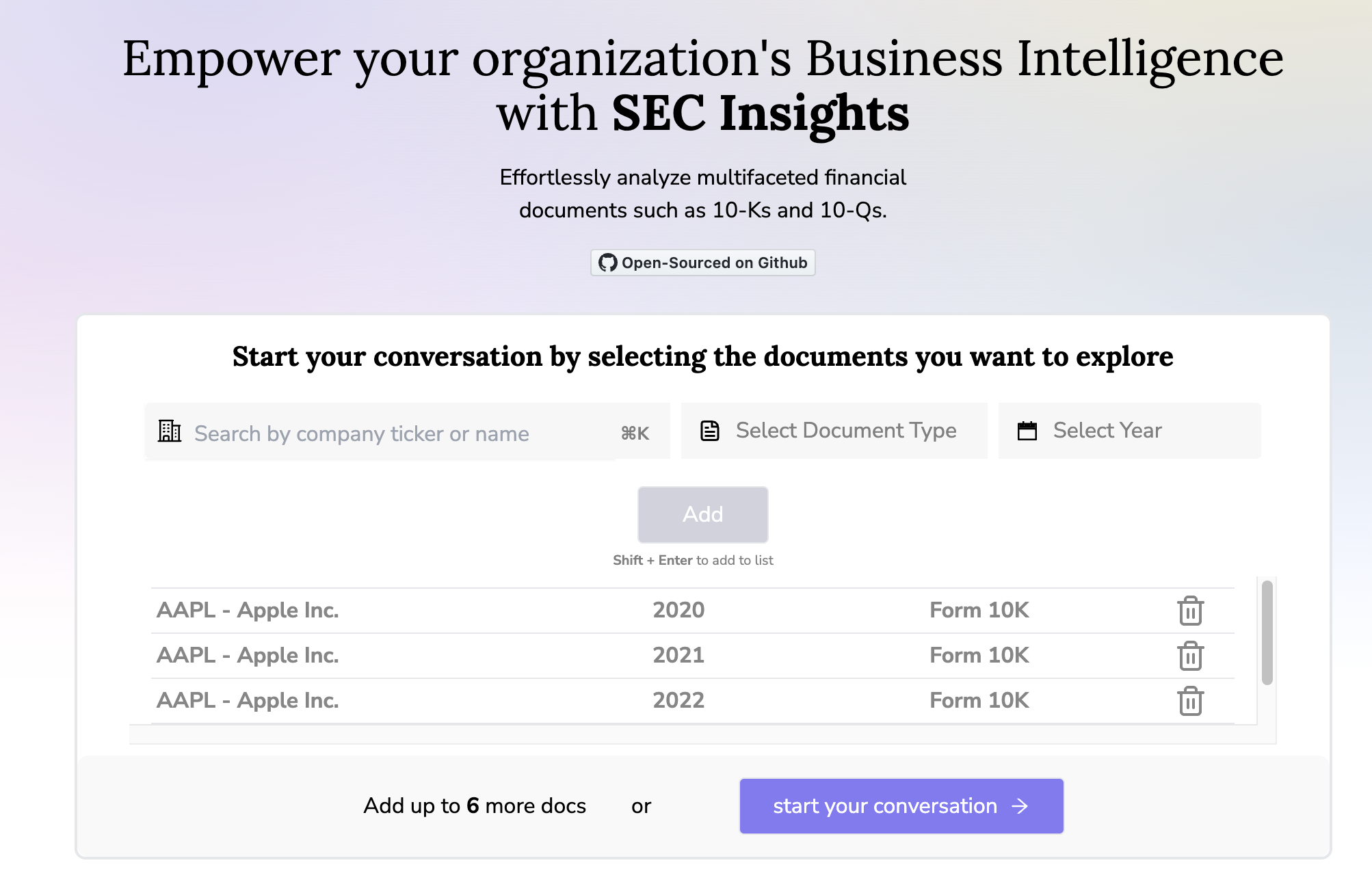Select the AAPL 2020 document row

[547, 611]
